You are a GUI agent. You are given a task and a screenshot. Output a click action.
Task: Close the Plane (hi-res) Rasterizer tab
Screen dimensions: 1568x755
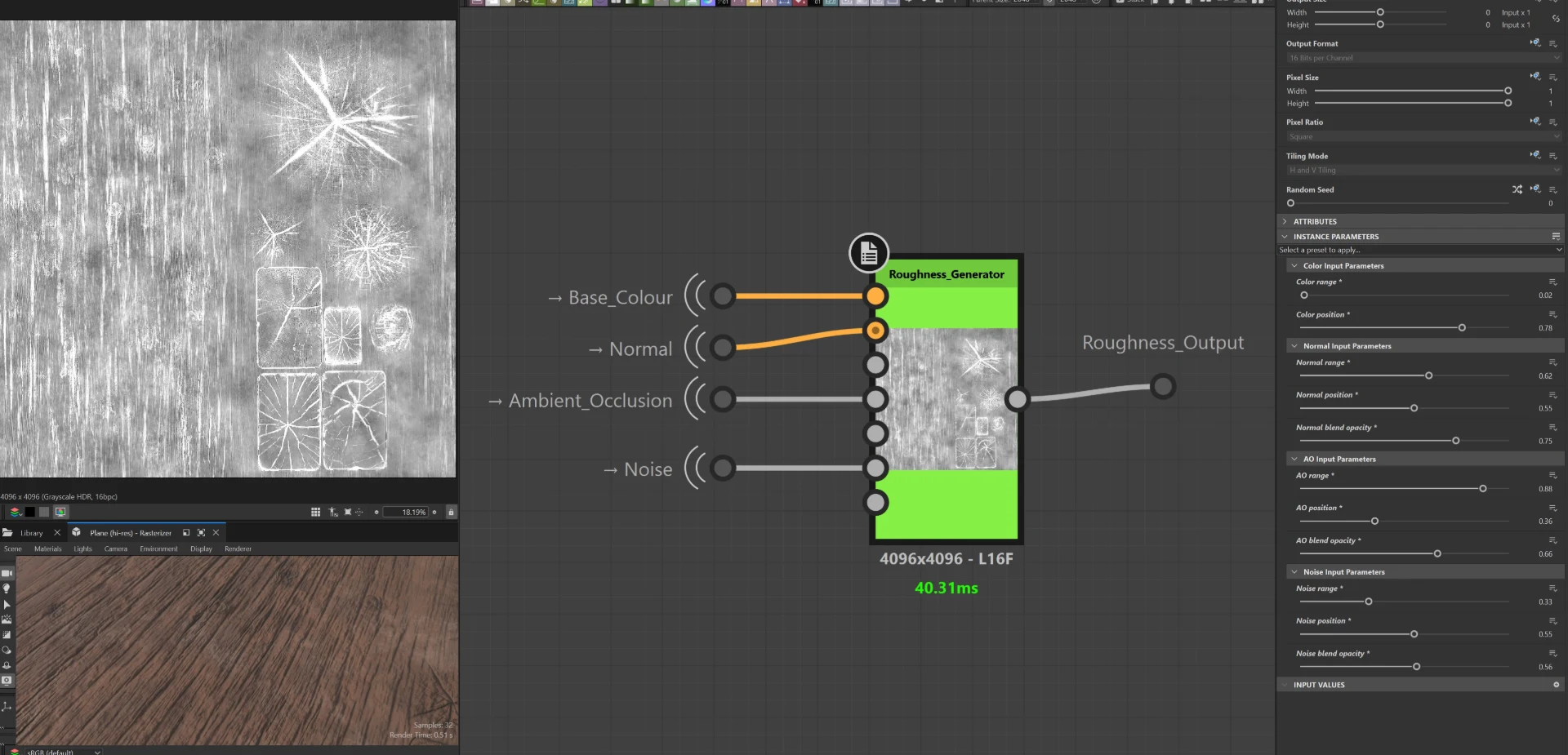216,533
